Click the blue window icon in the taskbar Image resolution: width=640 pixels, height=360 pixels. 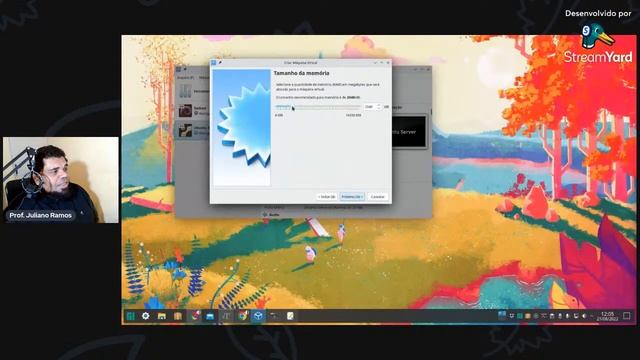(210, 316)
